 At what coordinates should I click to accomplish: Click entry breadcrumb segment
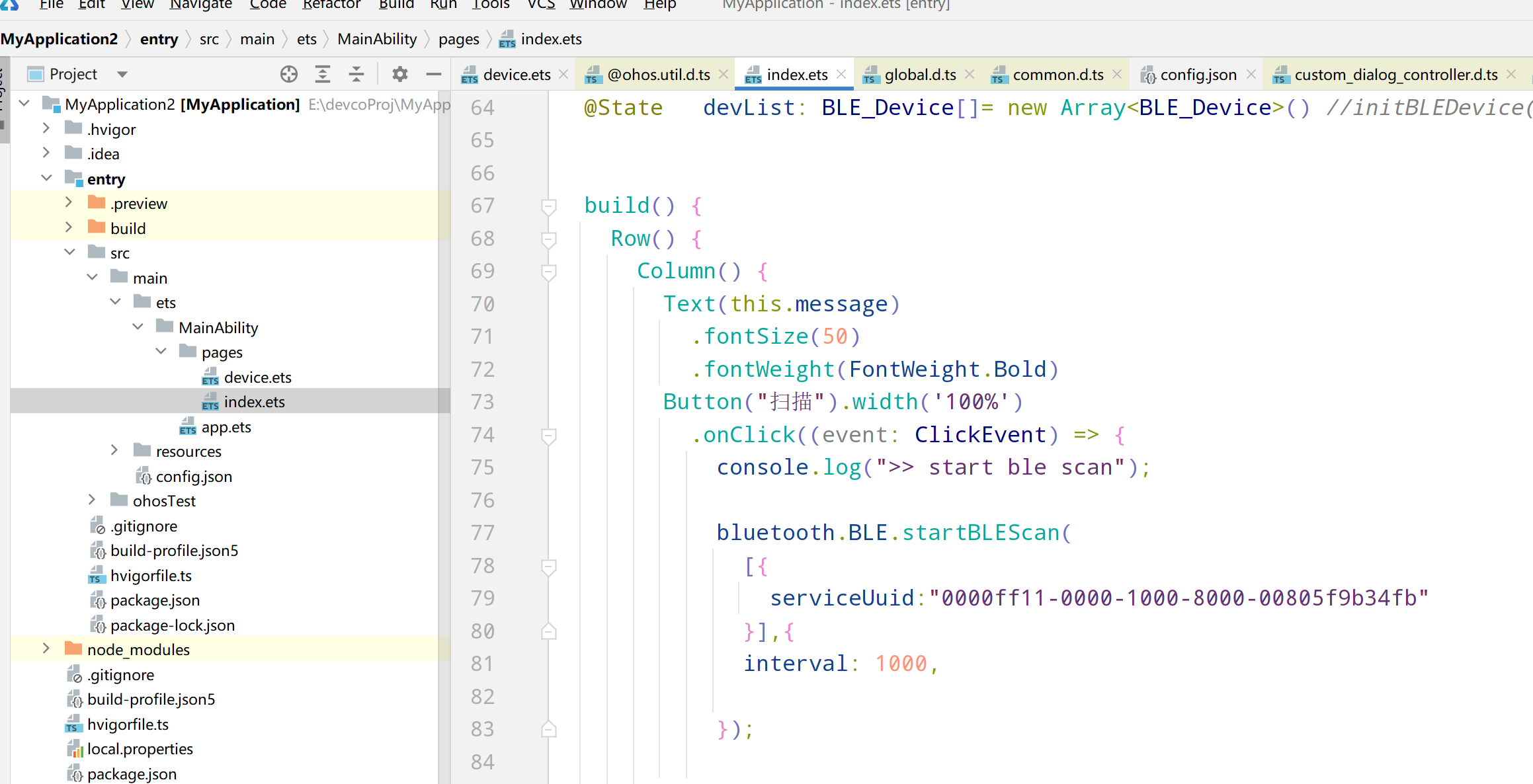[x=159, y=39]
